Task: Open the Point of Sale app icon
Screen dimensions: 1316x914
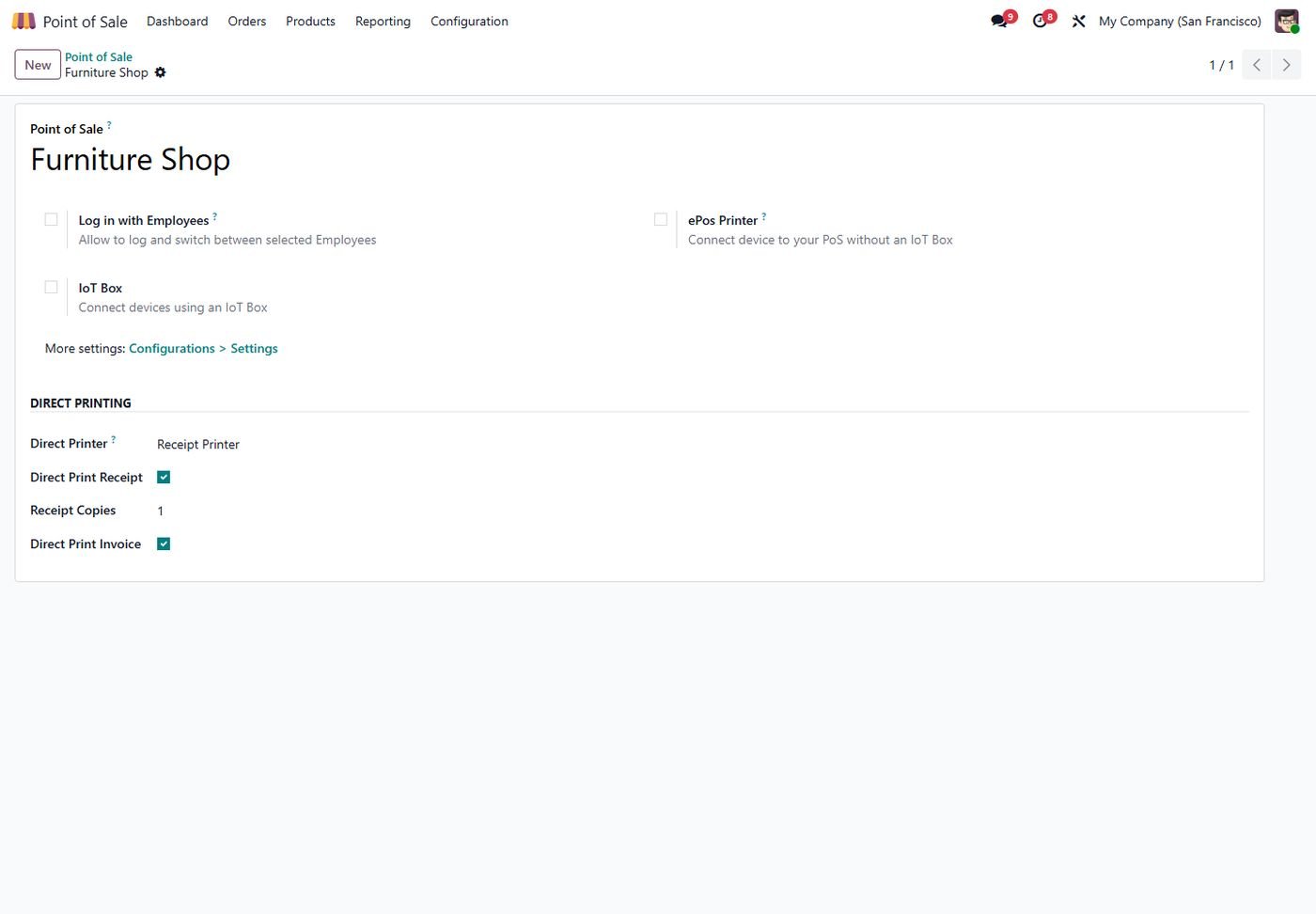Action: click(x=23, y=21)
